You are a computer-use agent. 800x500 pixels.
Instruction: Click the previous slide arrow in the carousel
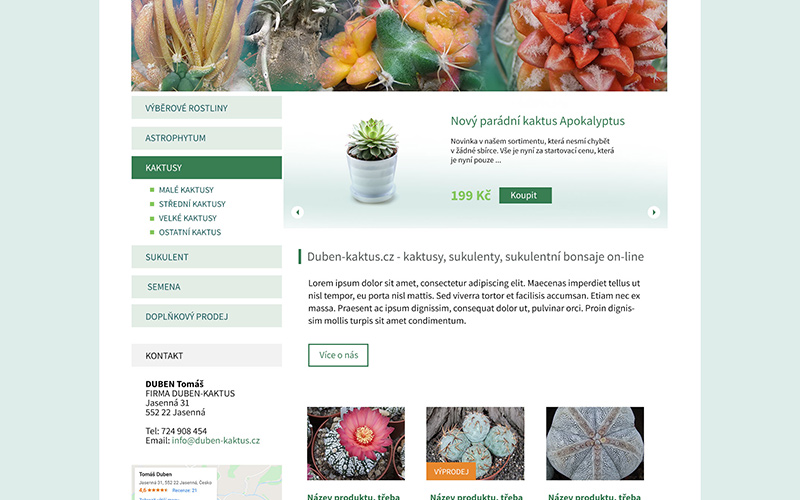297,212
